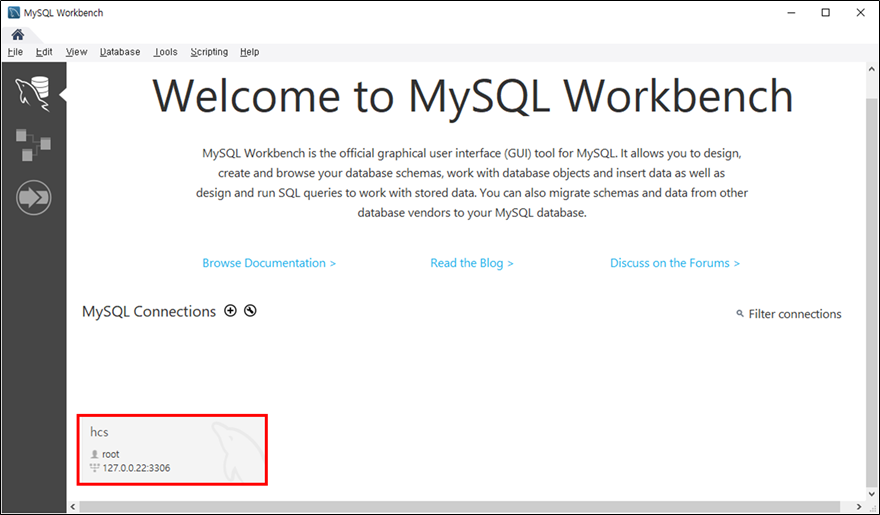
Task: Open the Home tab icon
Action: (18, 35)
